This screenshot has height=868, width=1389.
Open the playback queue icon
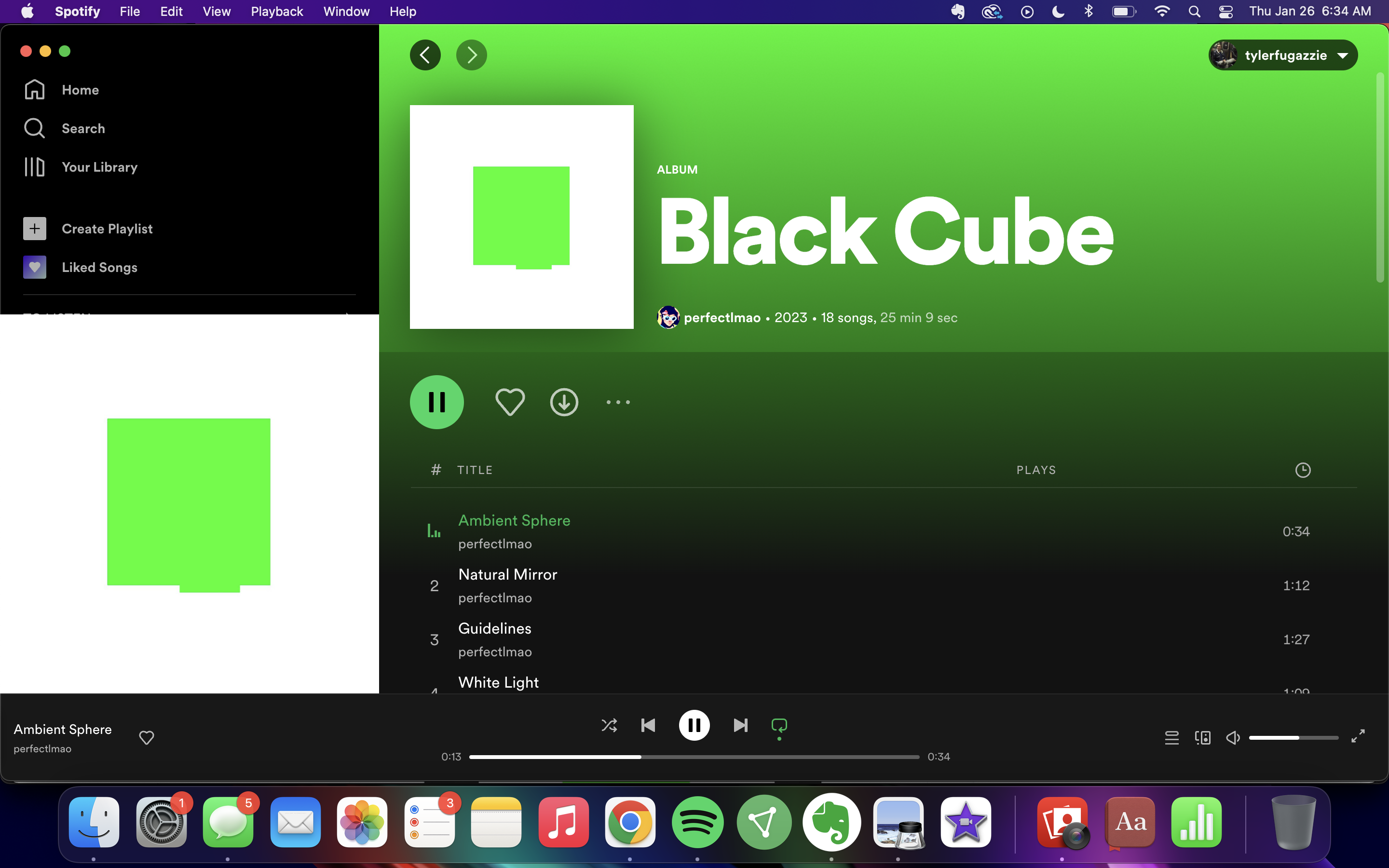pos(1171,738)
